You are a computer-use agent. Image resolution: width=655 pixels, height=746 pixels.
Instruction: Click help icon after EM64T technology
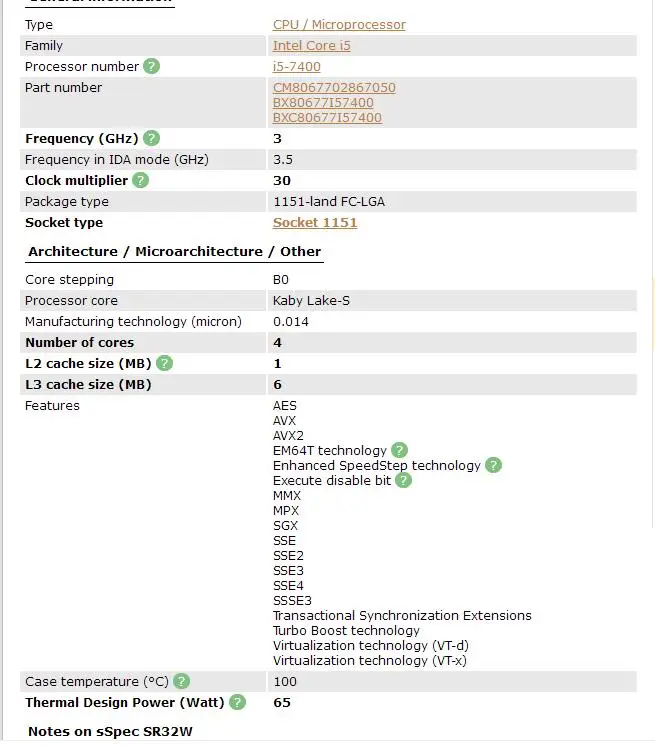point(399,450)
